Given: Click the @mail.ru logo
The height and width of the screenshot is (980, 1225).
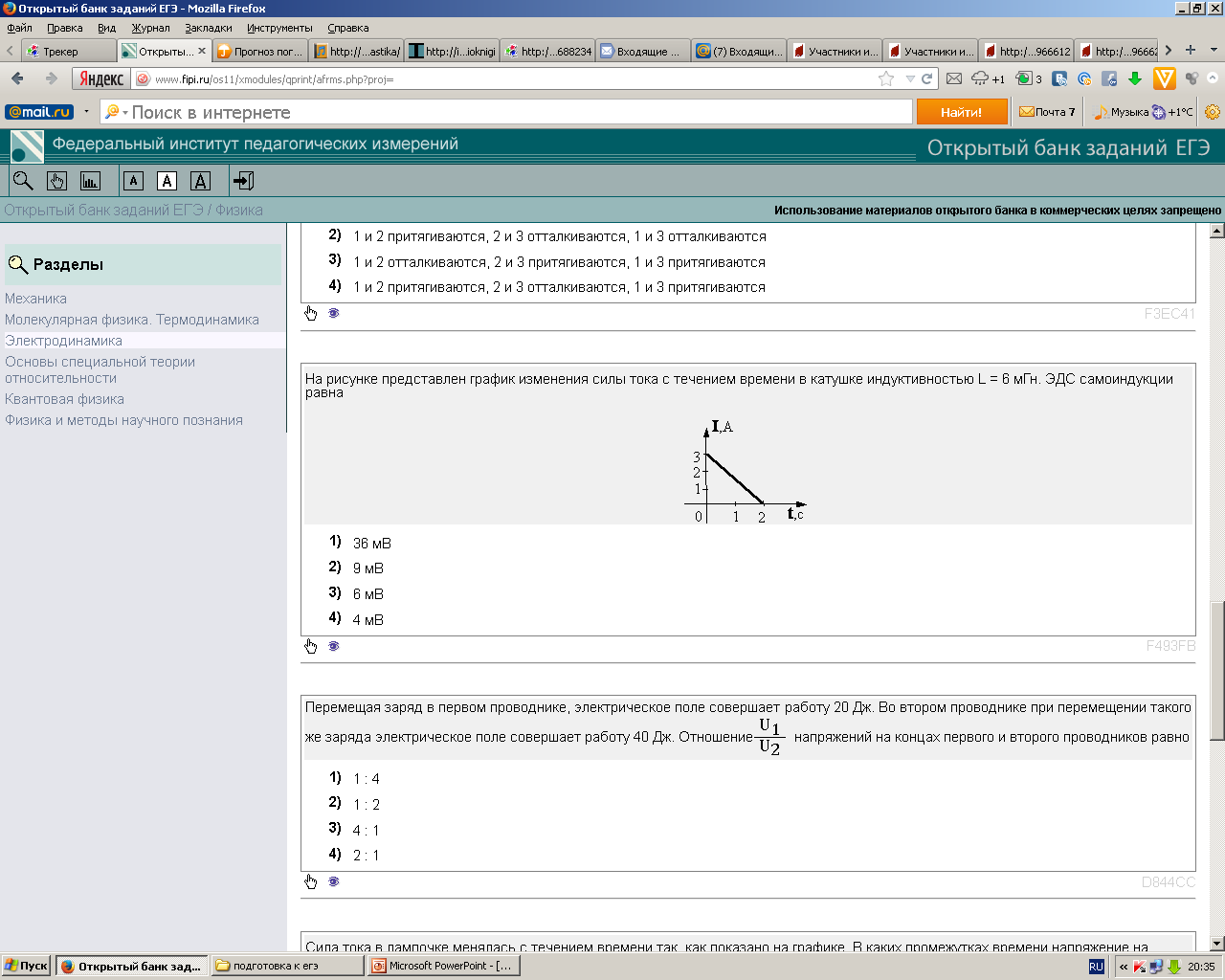Looking at the screenshot, I should pyautogui.click(x=39, y=112).
